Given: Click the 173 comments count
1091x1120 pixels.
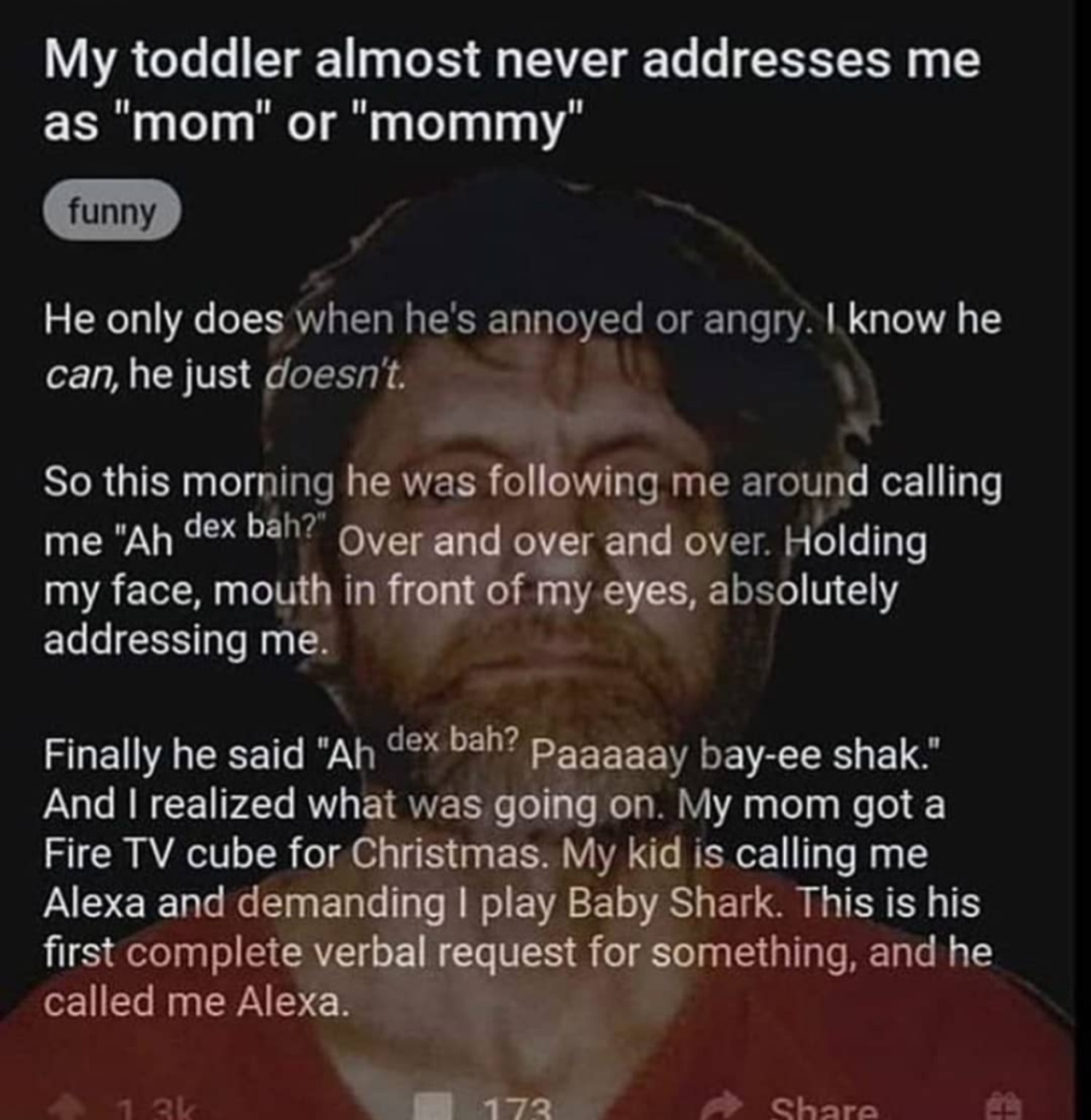Looking at the screenshot, I should (517, 1110).
